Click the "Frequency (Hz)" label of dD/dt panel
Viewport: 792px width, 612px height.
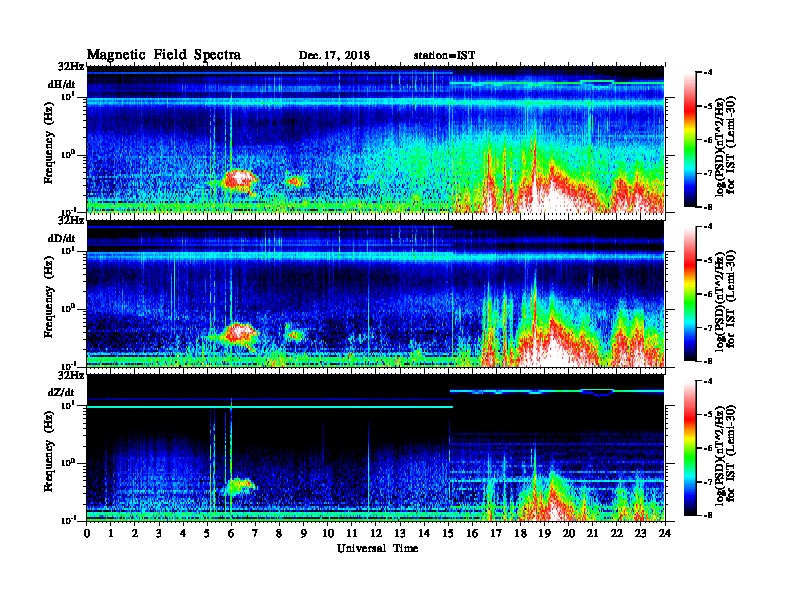coord(48,297)
